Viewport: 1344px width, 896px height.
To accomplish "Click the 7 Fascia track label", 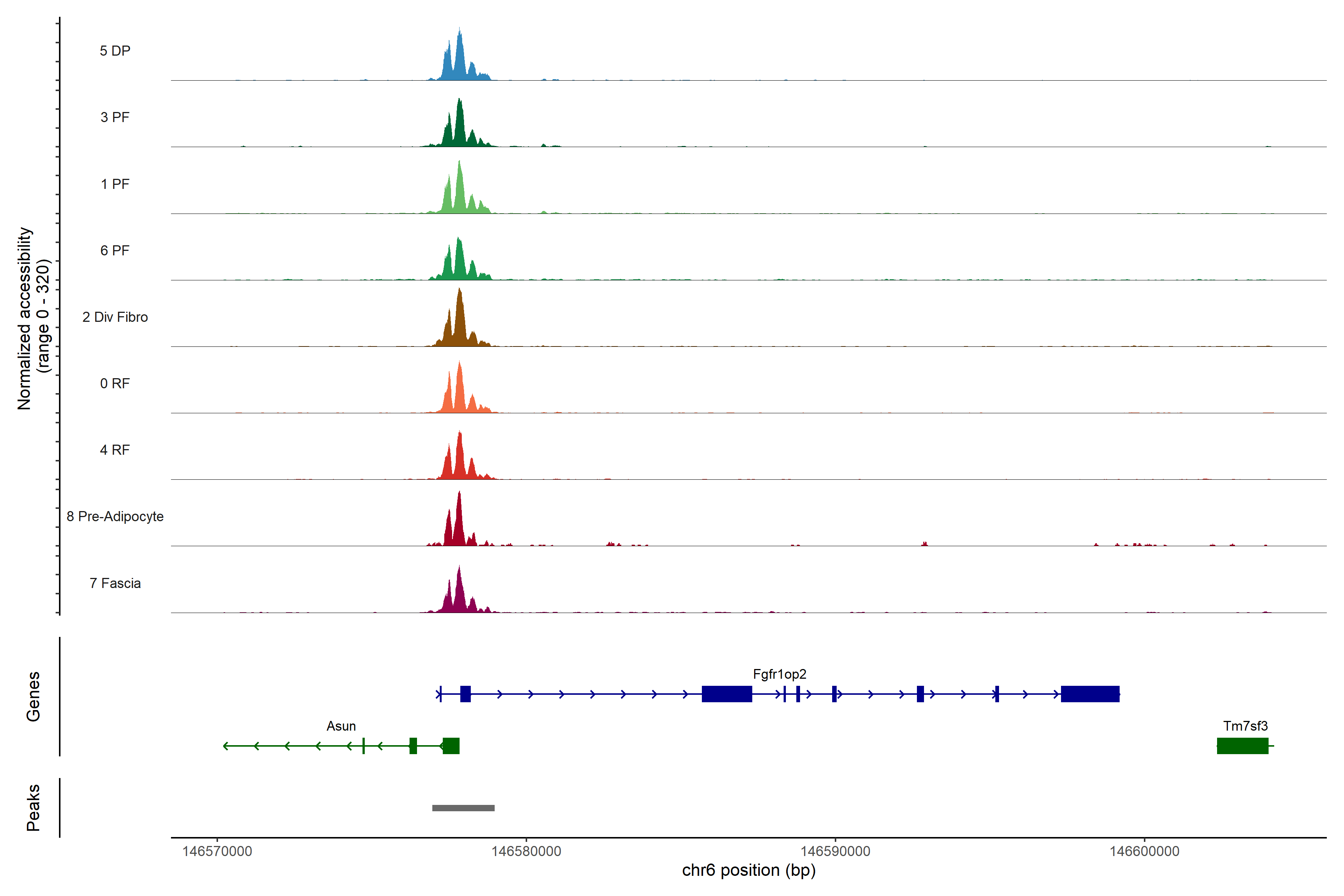I will 115,584.
